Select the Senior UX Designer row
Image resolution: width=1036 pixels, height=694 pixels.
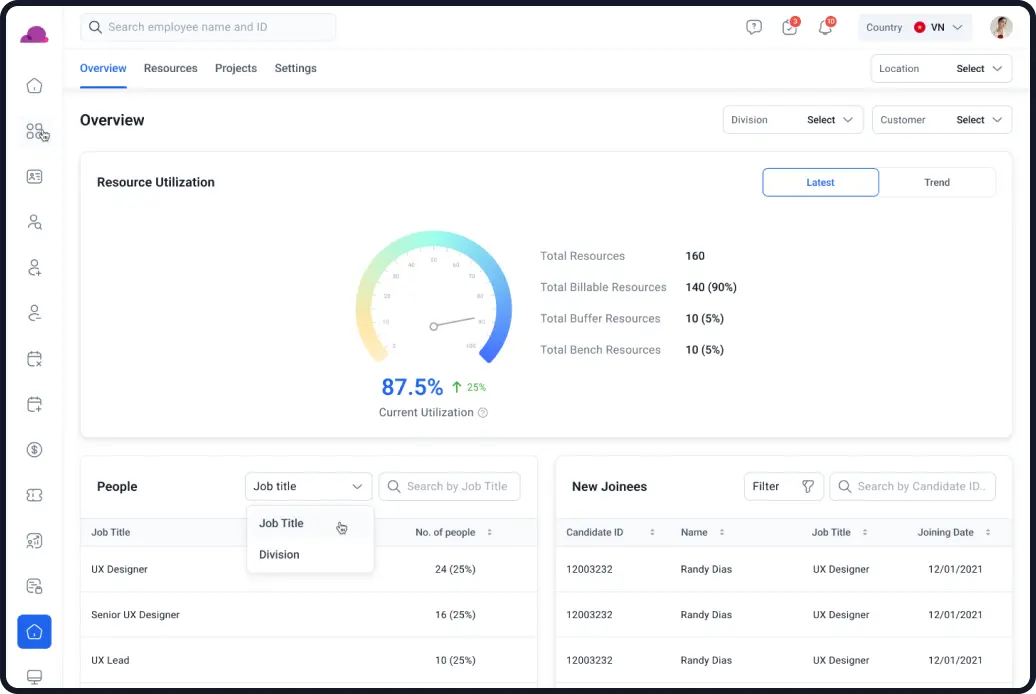pos(309,615)
